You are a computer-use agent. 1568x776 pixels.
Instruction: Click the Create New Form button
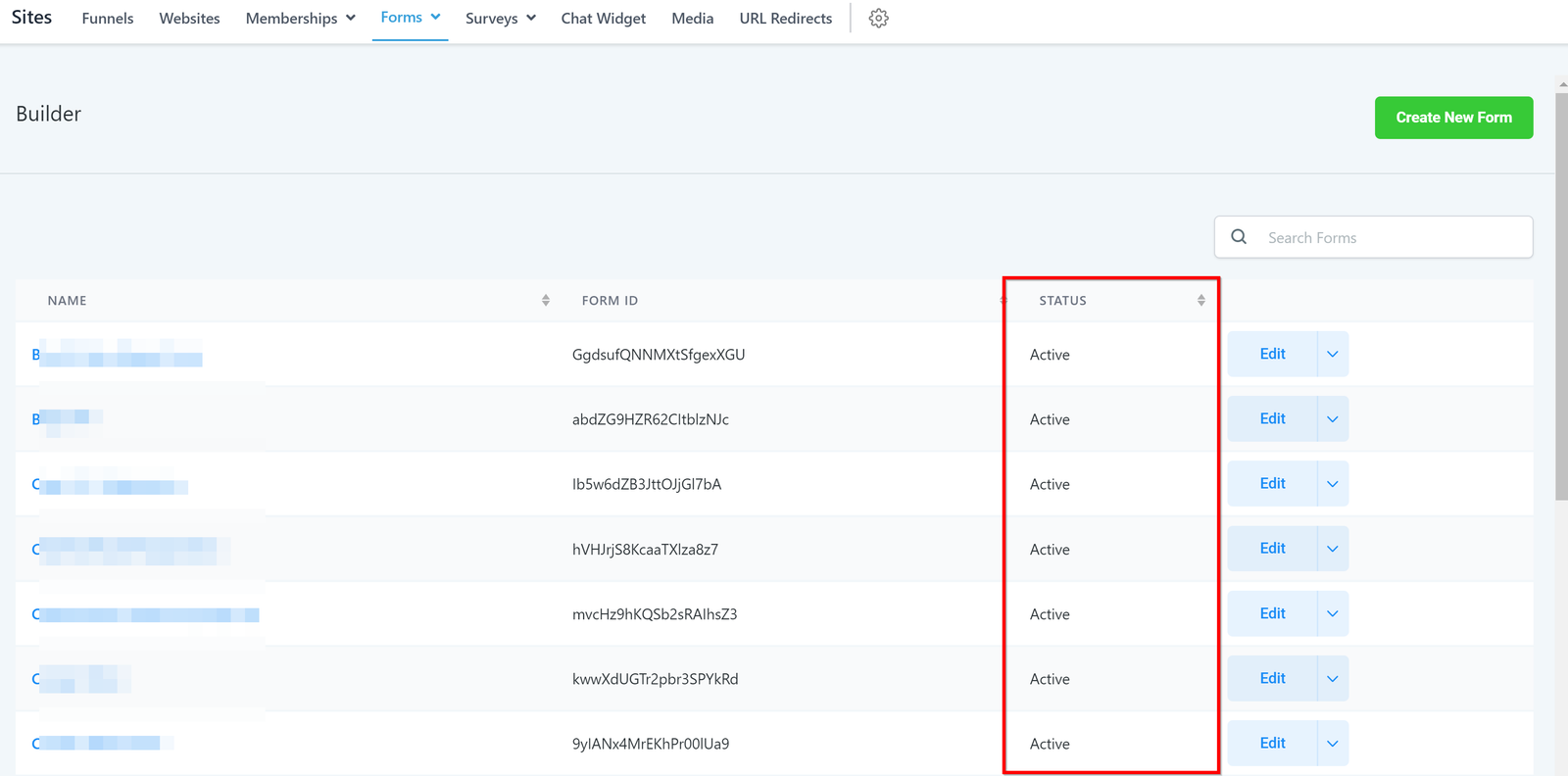[1453, 118]
